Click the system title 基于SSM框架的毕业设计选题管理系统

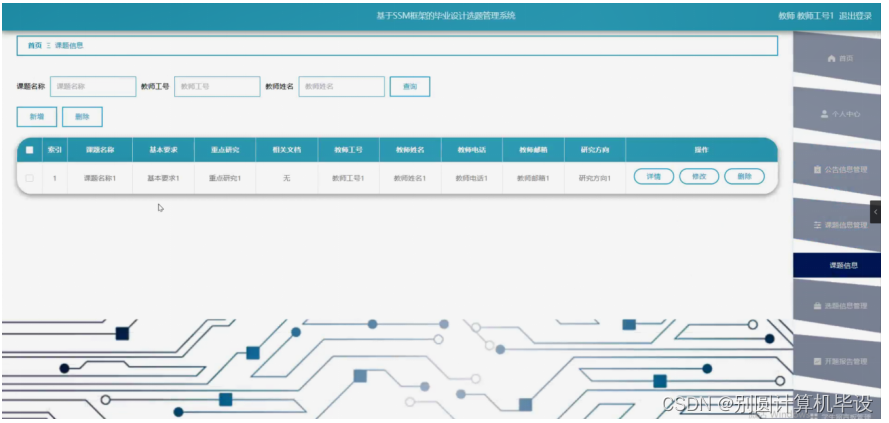[446, 16]
